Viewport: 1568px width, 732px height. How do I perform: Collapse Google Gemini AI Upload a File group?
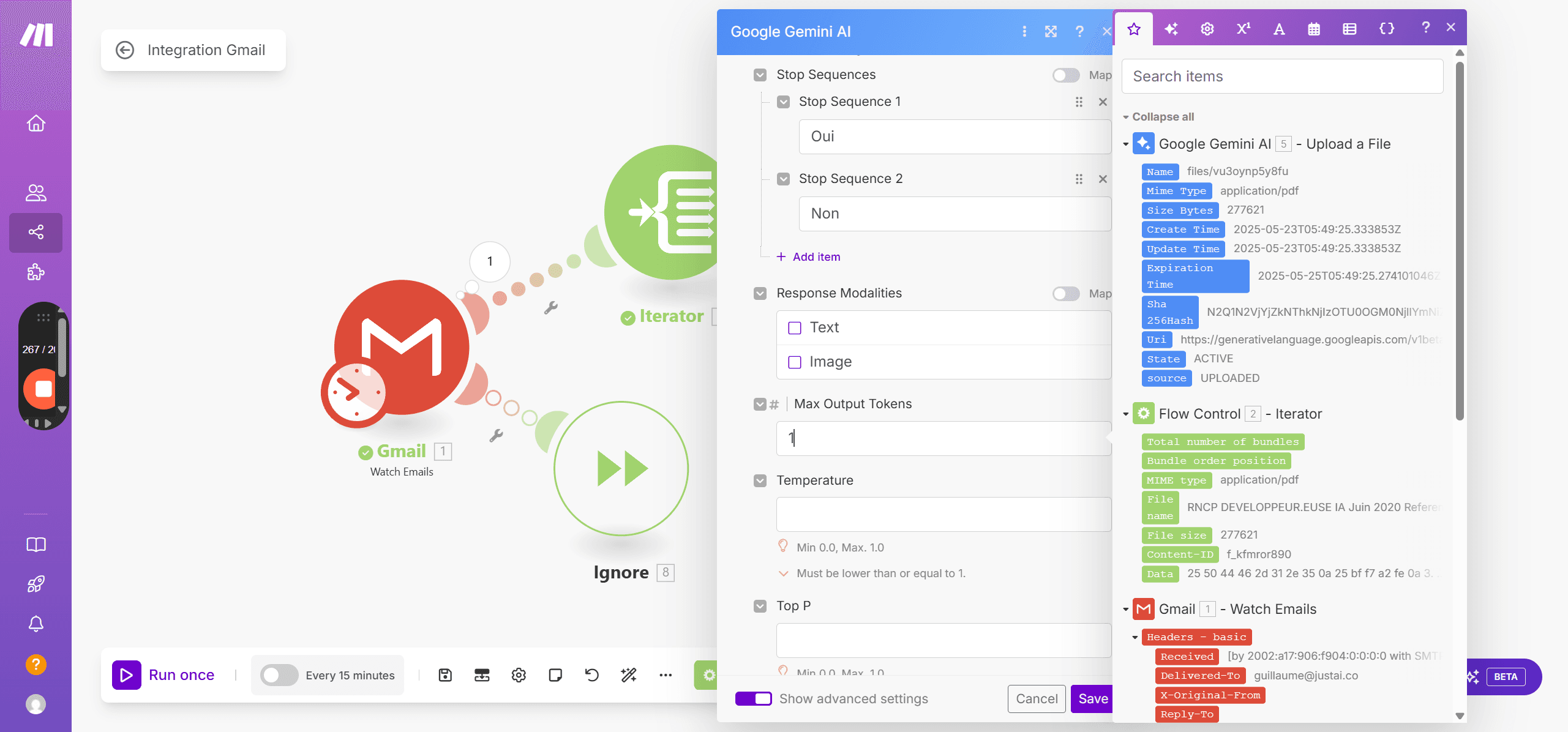click(1125, 144)
